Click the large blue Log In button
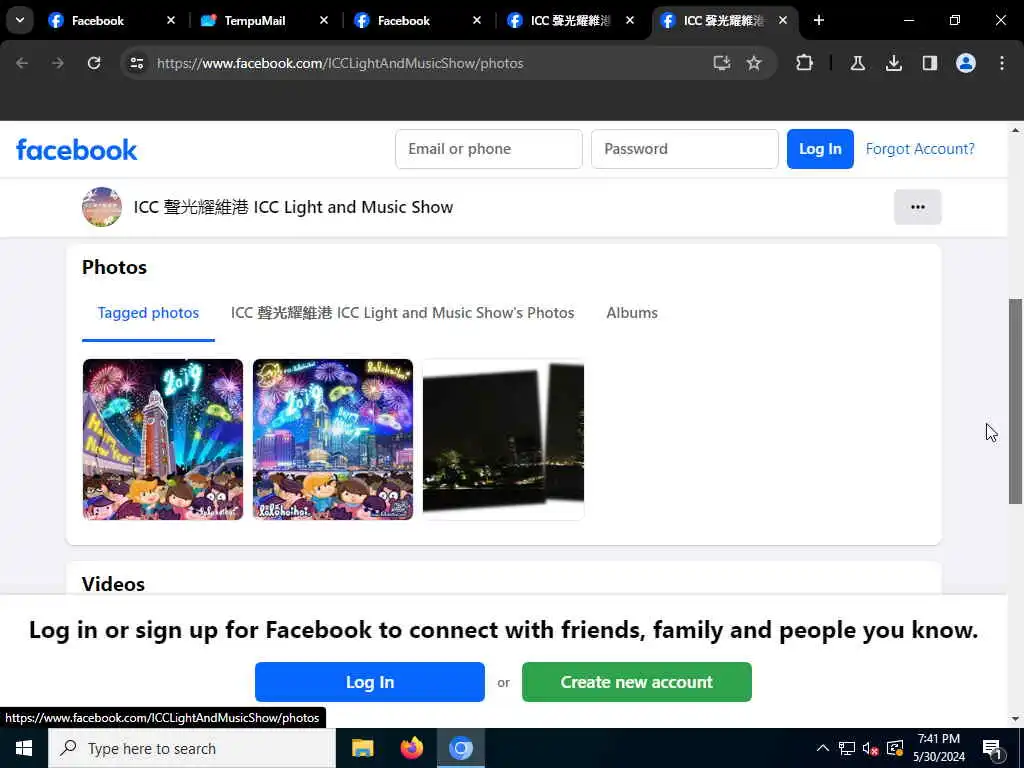1024x768 pixels. 370,682
